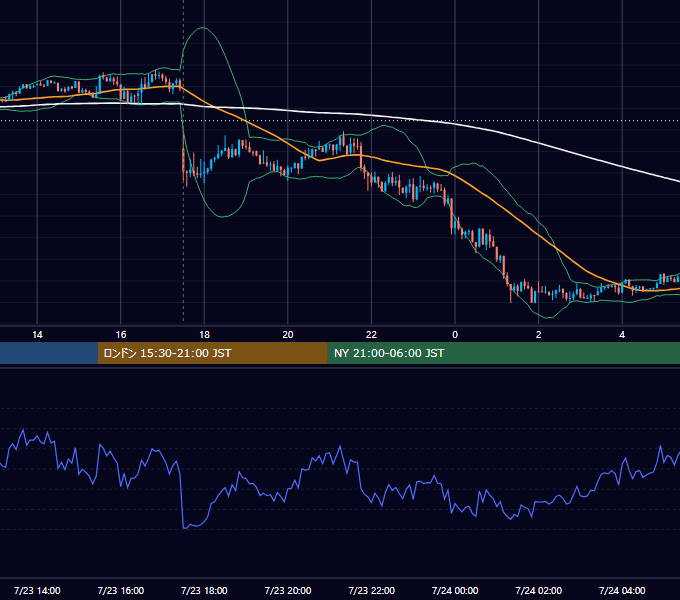Click the "0" midnight label on the price chart axis
Viewport: 680px width, 600px height.
coord(455,335)
